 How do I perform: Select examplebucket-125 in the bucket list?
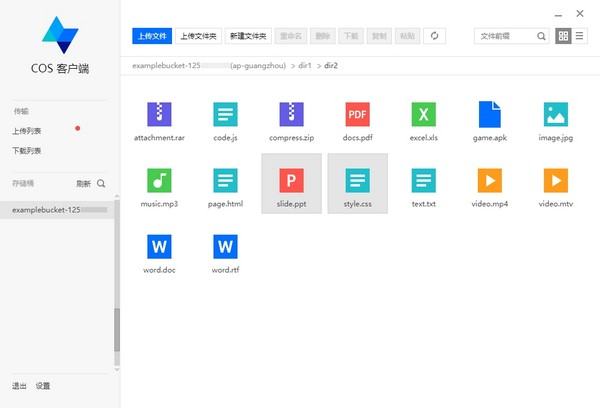[x=45, y=211]
